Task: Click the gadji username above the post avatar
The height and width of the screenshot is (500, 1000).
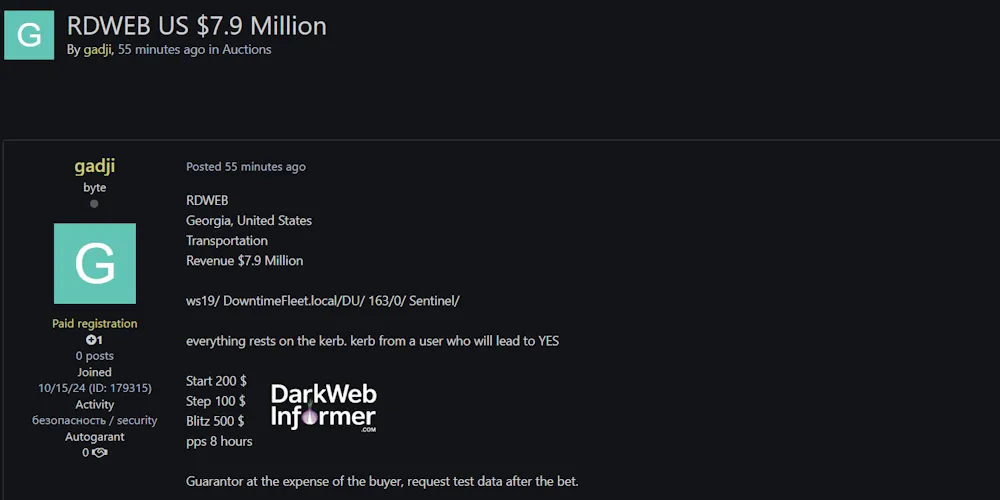Action: point(95,166)
